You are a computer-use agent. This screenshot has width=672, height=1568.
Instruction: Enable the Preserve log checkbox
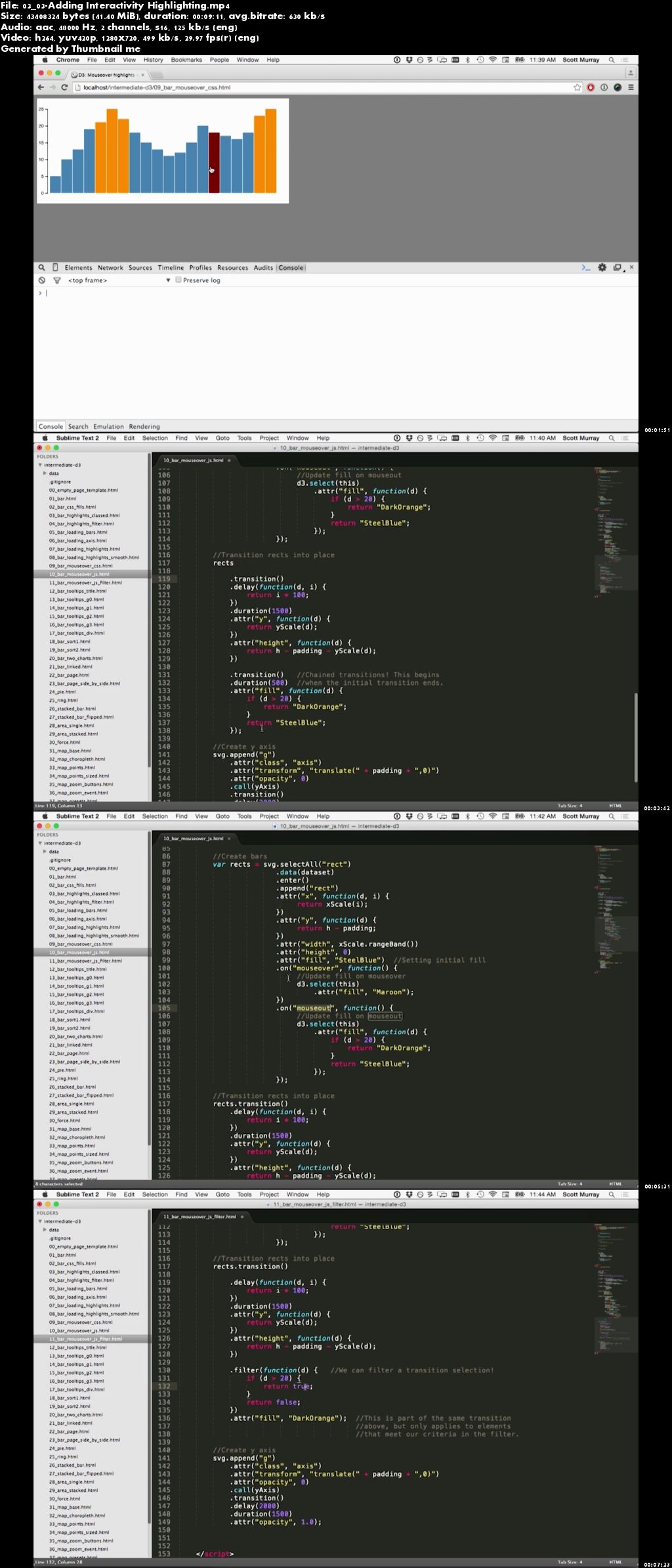click(178, 280)
